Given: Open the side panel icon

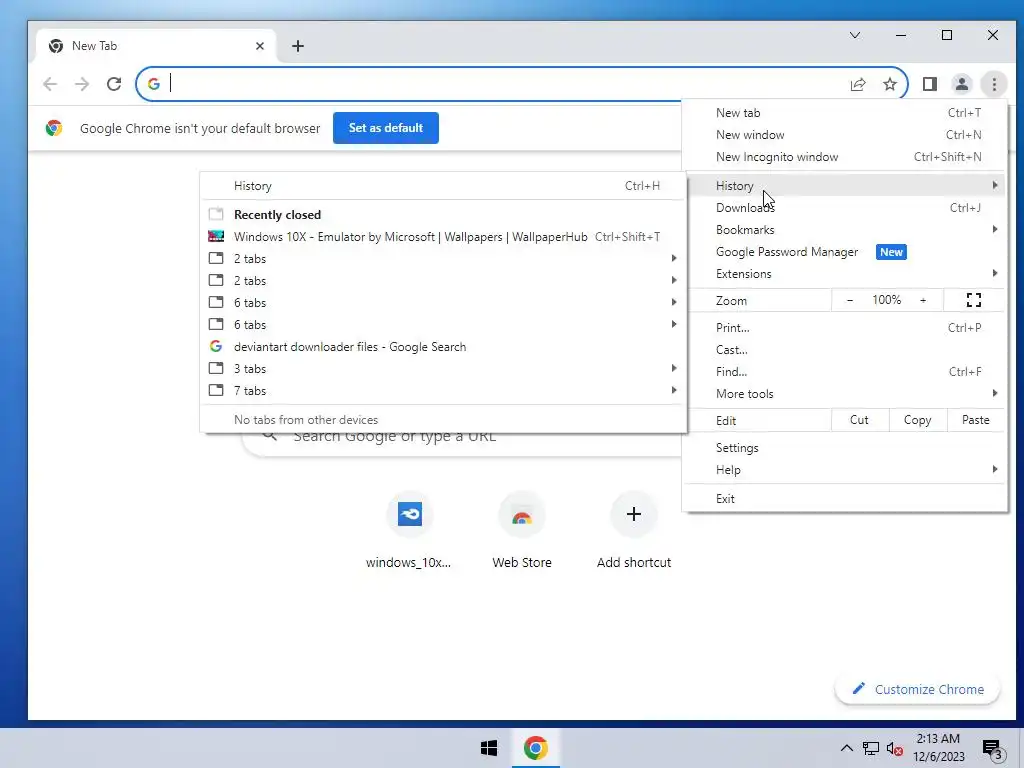Looking at the screenshot, I should pos(929,84).
